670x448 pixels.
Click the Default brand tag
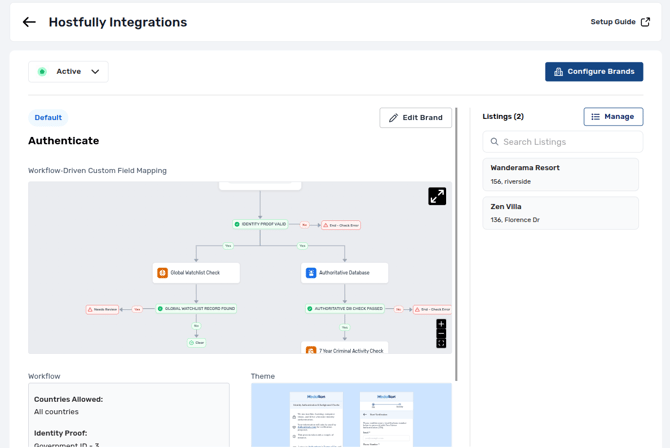(x=48, y=118)
